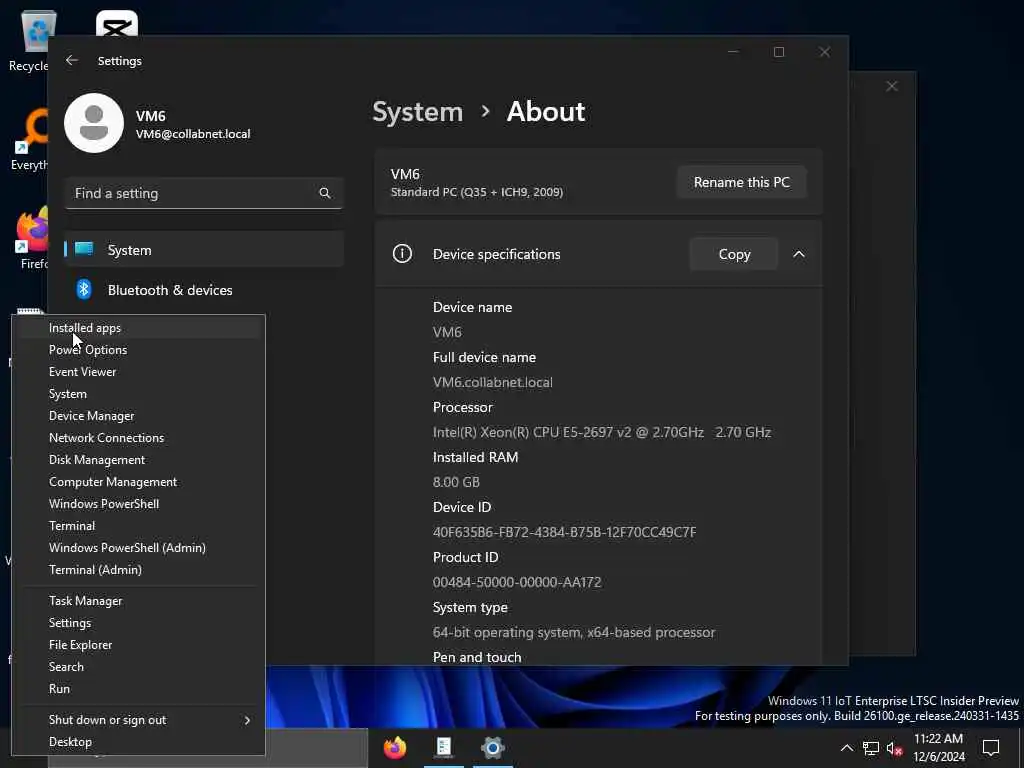This screenshot has height=768, width=1024.
Task: Open Bluetooth & devices settings
Action: pyautogui.click(x=204, y=290)
